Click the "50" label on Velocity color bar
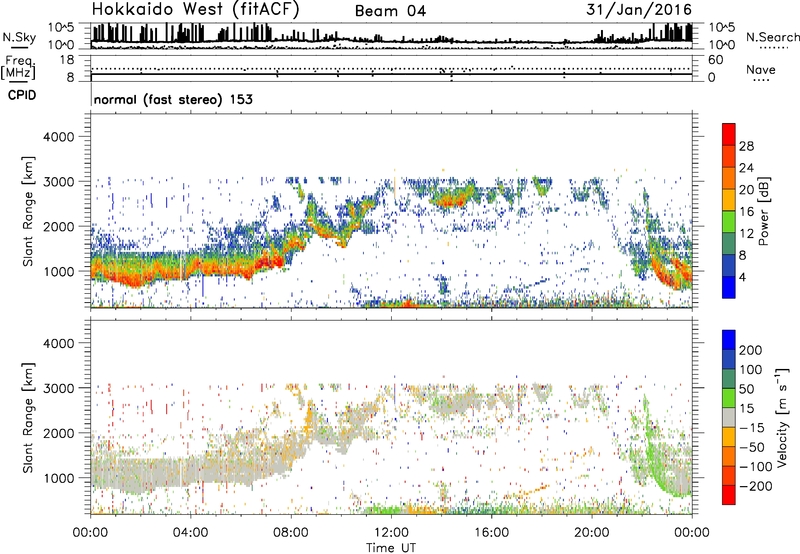The image size is (800, 554). (747, 389)
